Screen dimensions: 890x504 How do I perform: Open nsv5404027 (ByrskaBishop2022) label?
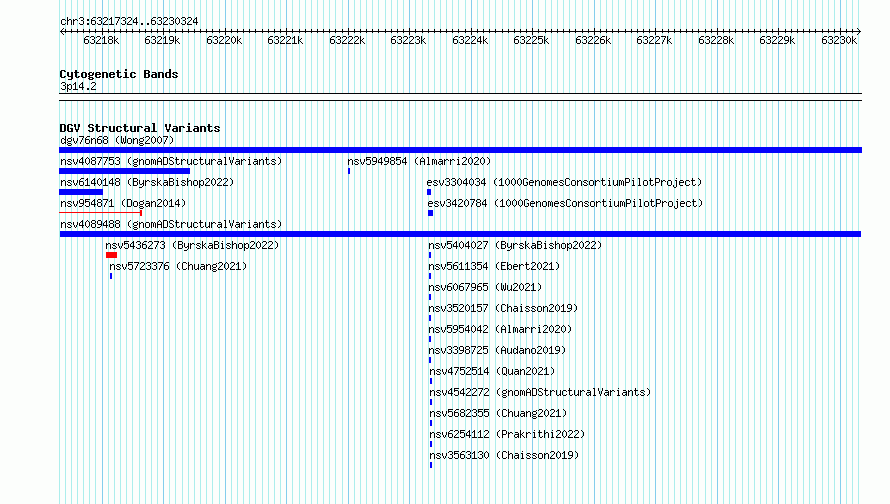tap(515, 245)
